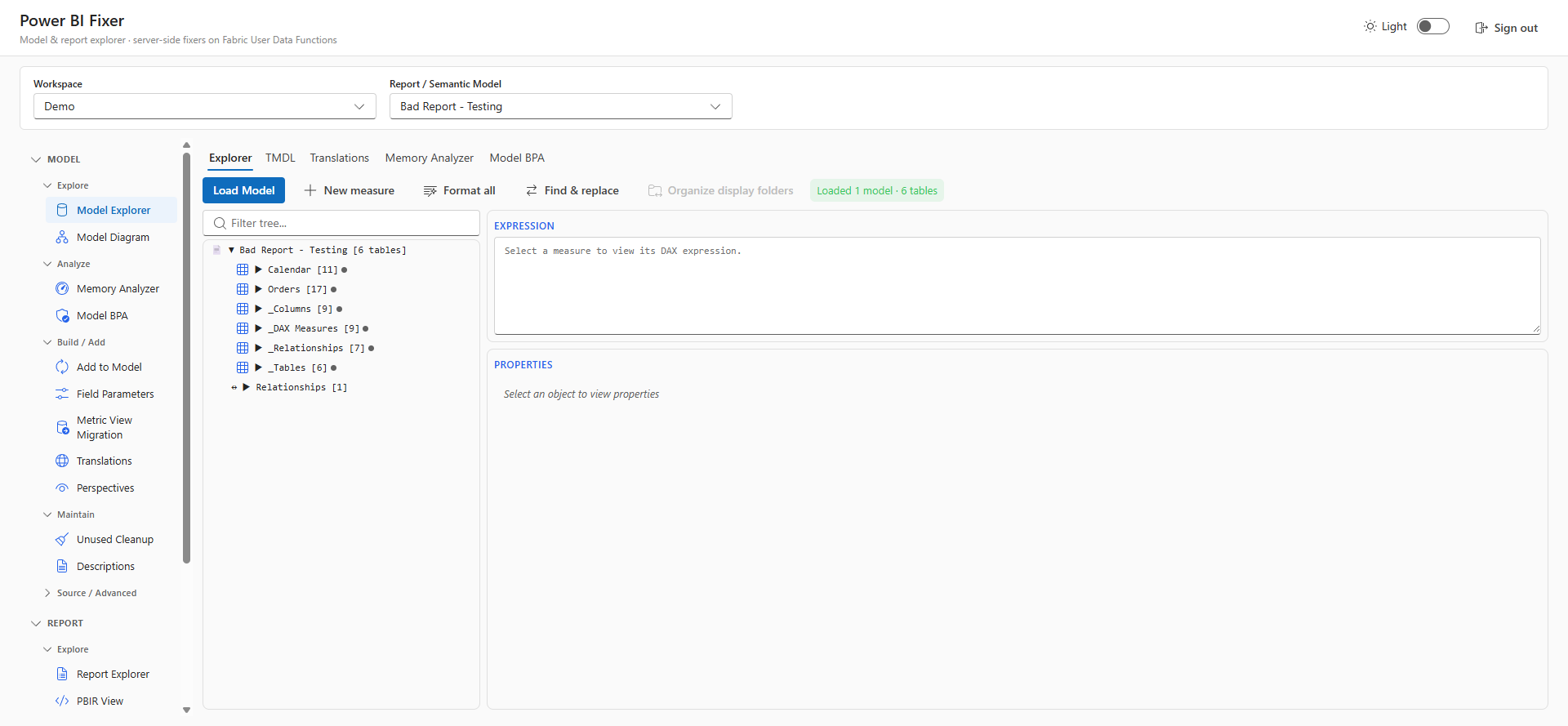Switch to the TMDL tab
Image resolution: width=1568 pixels, height=726 pixels.
tap(280, 158)
